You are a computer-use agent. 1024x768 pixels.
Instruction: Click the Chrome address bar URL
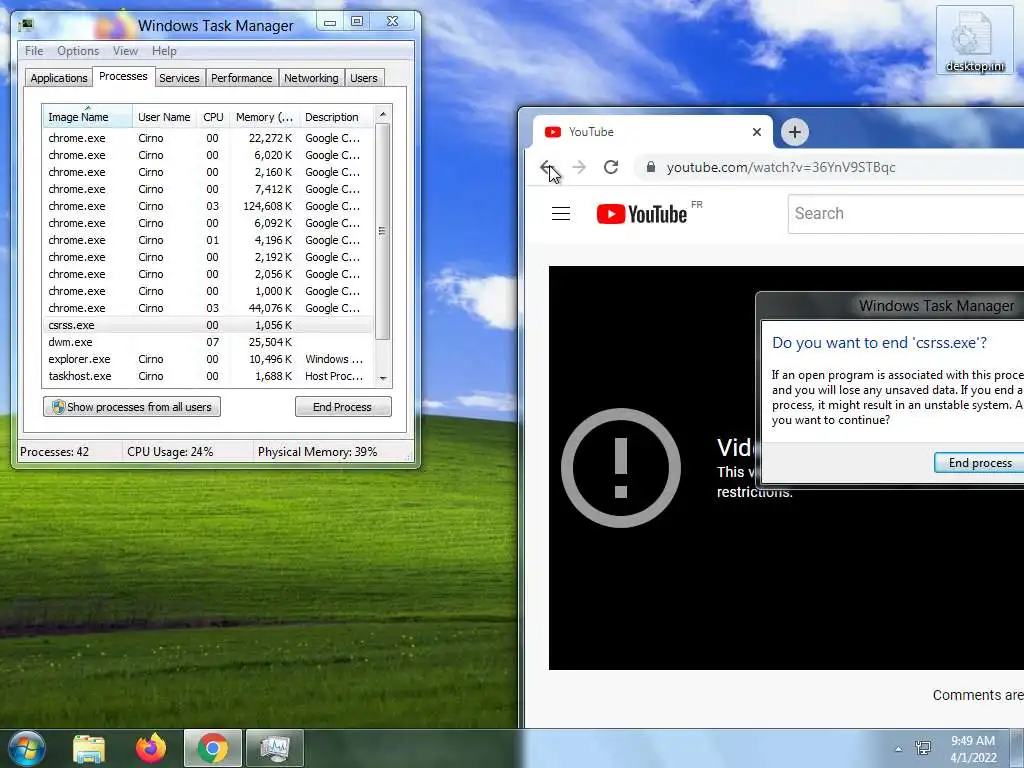click(x=780, y=167)
